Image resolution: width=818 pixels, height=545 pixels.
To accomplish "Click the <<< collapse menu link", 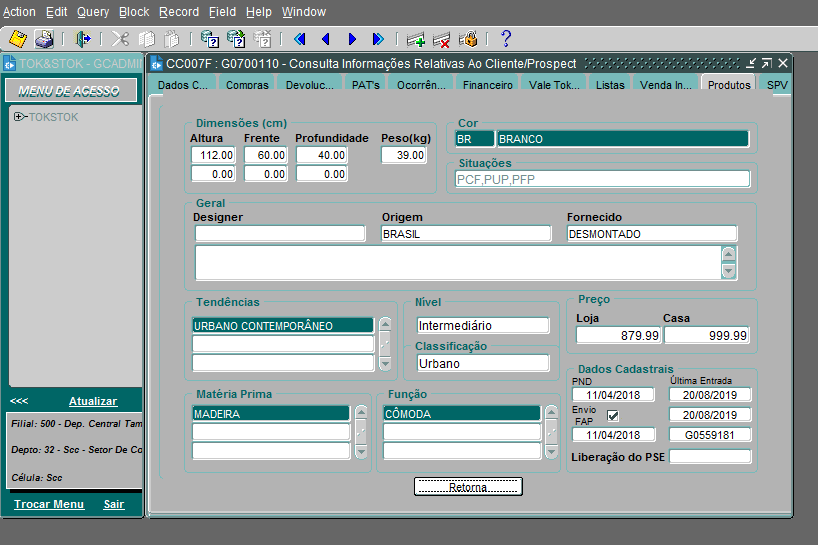I will [19, 401].
